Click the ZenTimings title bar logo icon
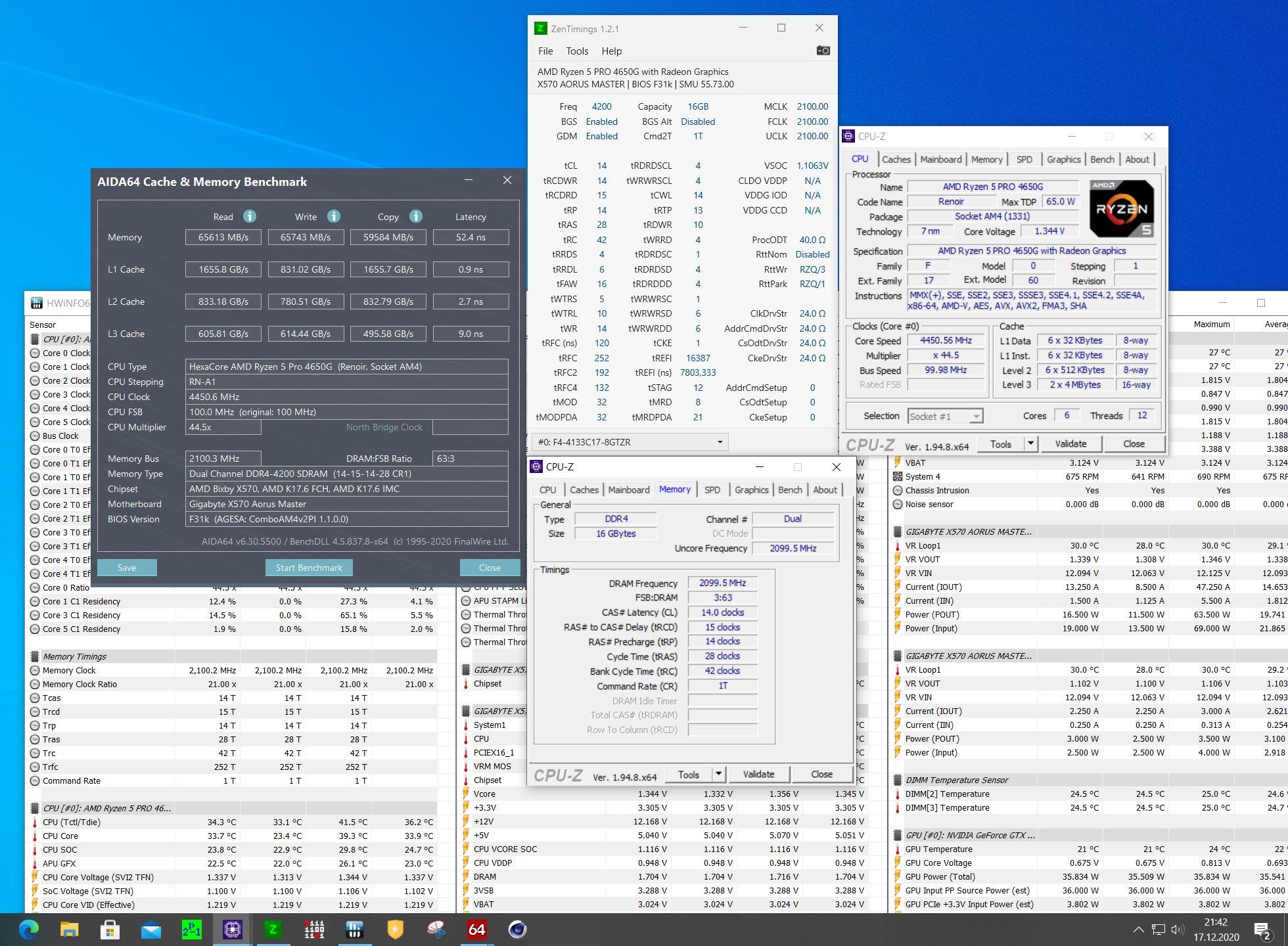Screen dimensions: 1288x946 click(x=541, y=28)
